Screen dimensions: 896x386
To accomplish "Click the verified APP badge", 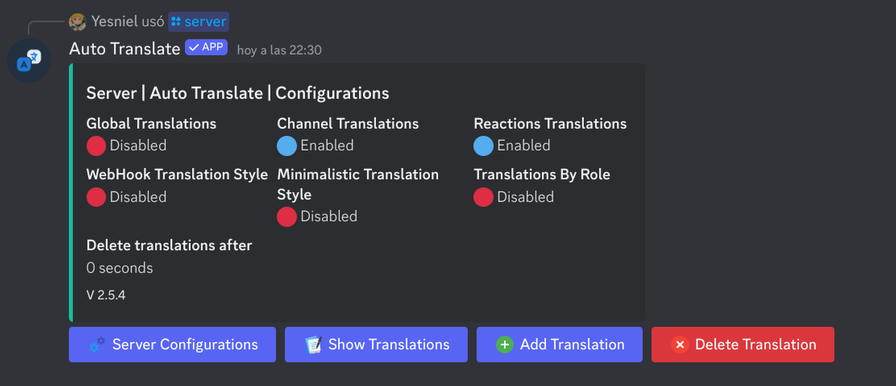I will pos(206,47).
